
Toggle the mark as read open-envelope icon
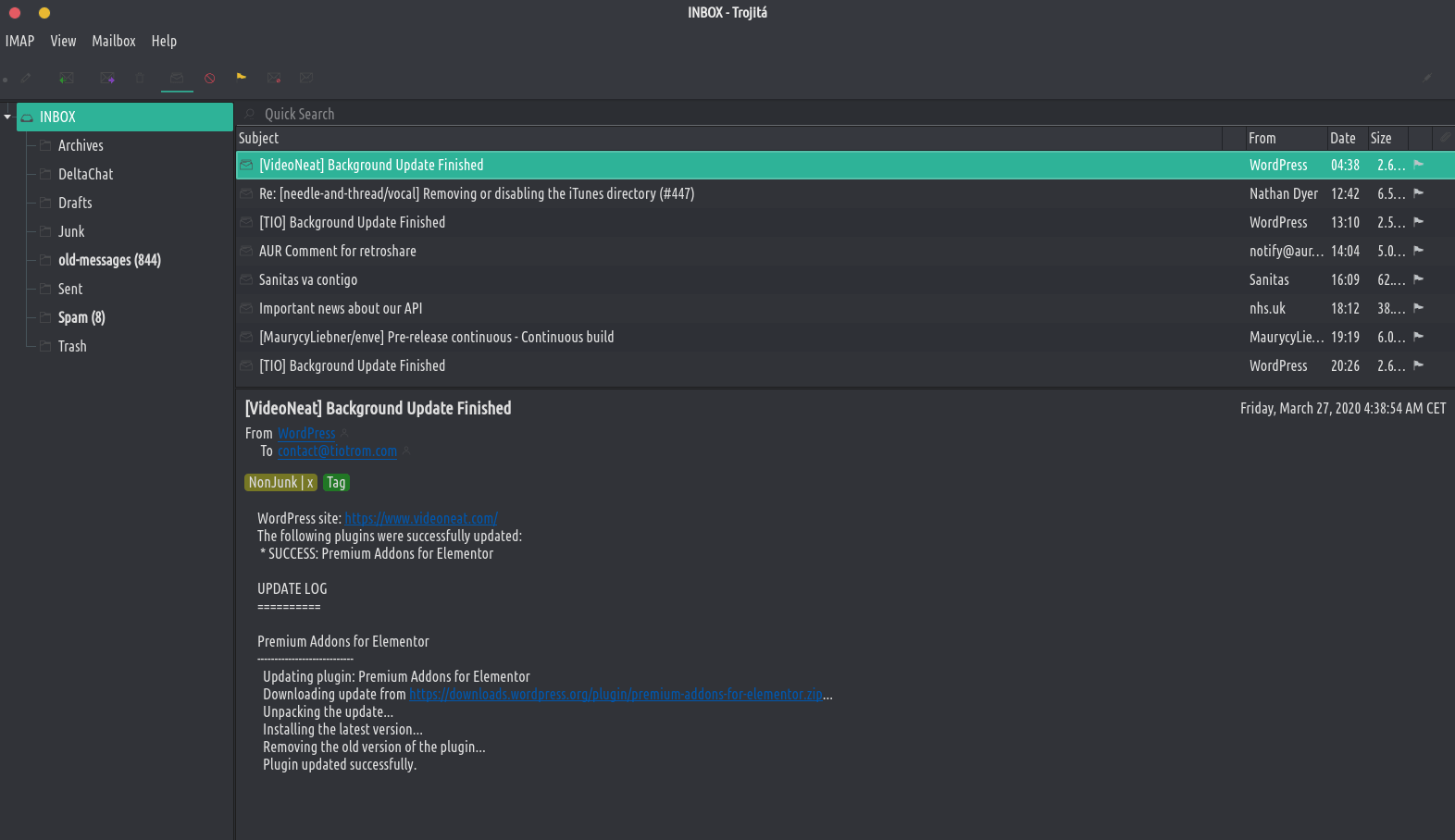click(177, 79)
